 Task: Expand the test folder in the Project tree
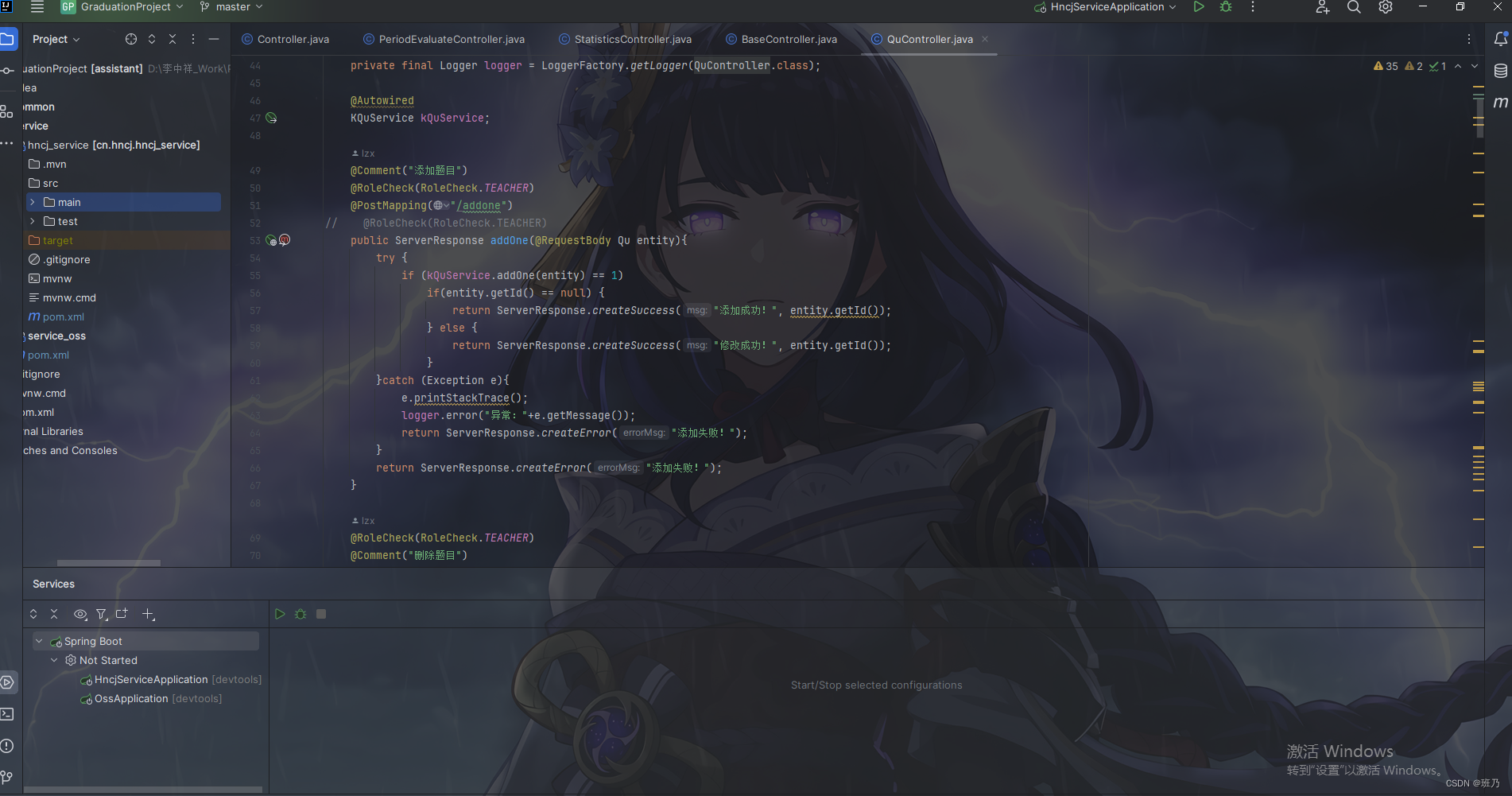coord(32,221)
